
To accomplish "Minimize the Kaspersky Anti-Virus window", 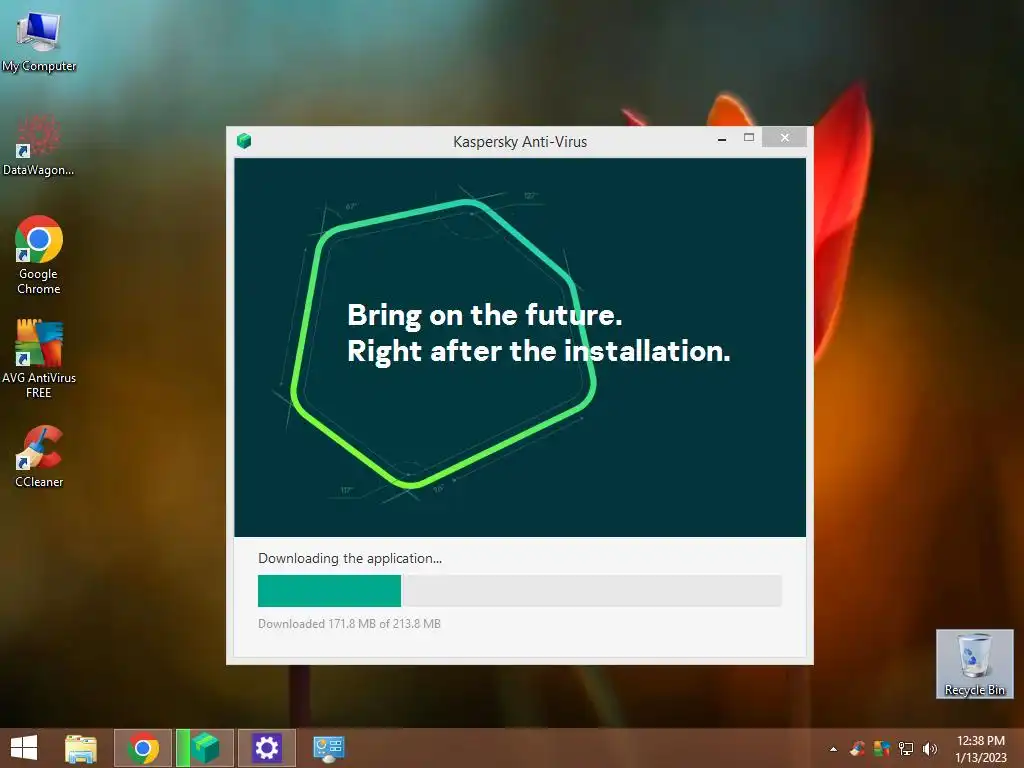I will point(722,138).
